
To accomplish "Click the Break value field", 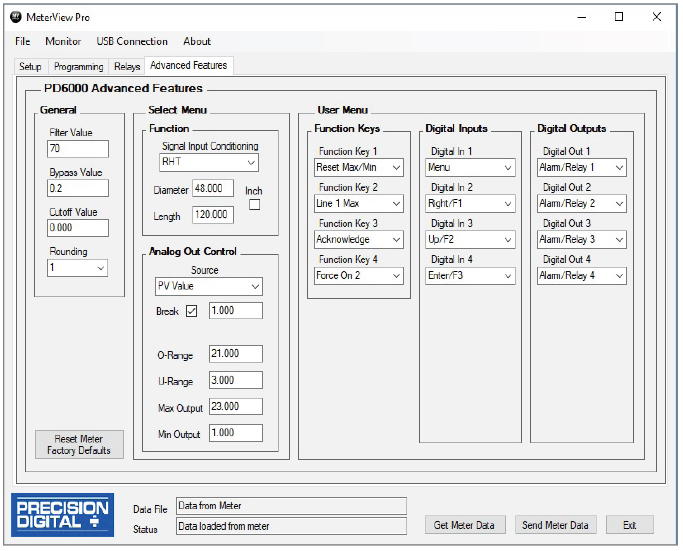I will point(236,311).
